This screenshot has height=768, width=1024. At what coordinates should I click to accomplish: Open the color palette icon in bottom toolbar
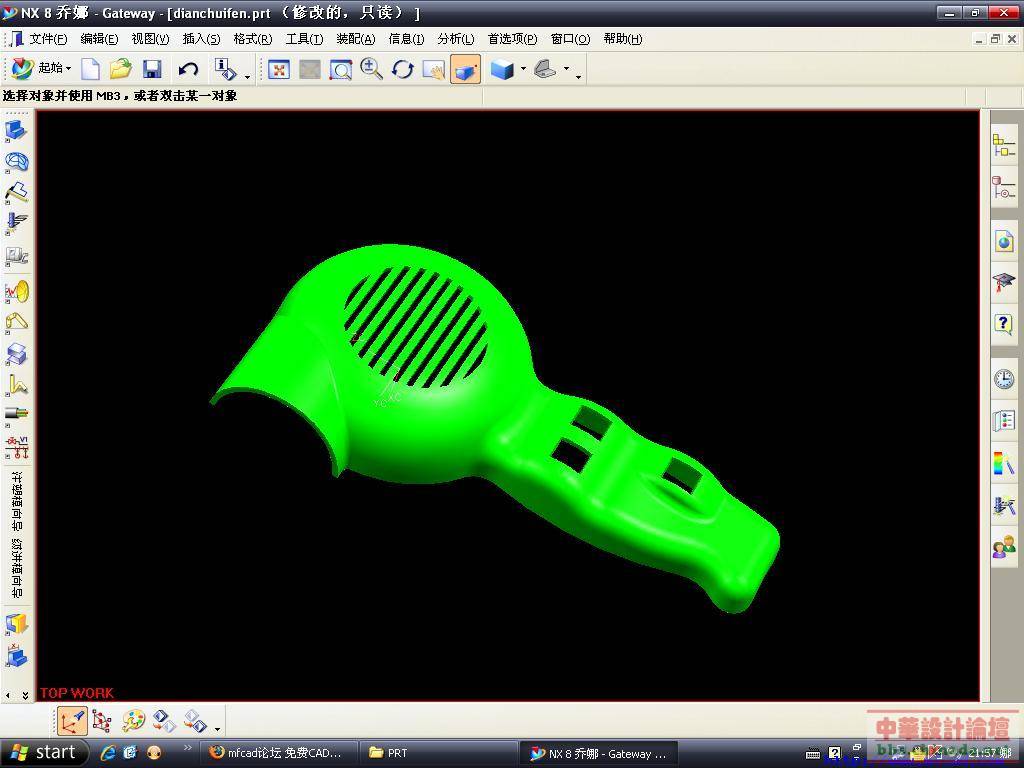133,721
